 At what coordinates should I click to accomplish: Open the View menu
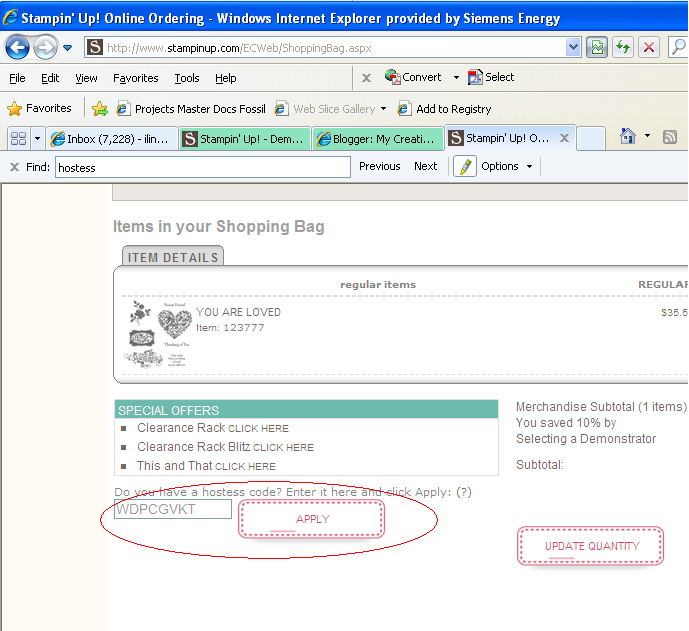[86, 78]
